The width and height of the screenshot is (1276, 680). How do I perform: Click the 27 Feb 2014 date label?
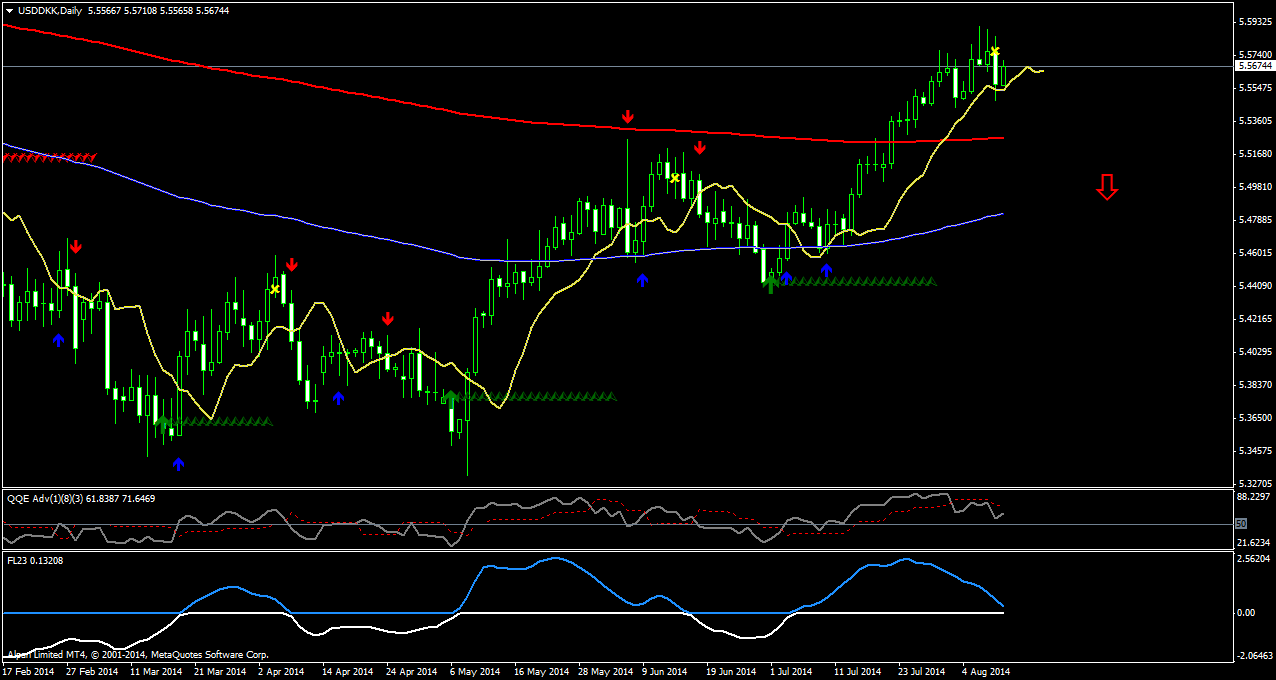(x=90, y=672)
